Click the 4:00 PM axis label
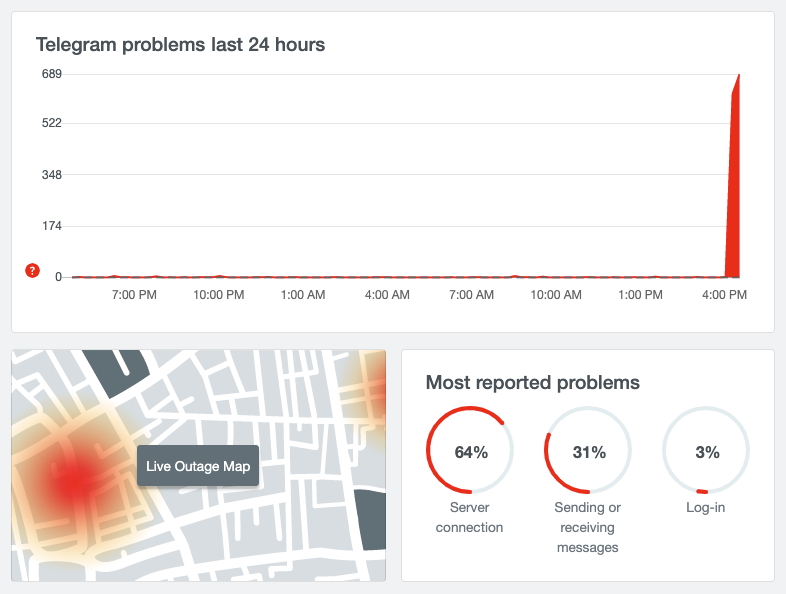The width and height of the screenshot is (786, 594). [x=724, y=295]
